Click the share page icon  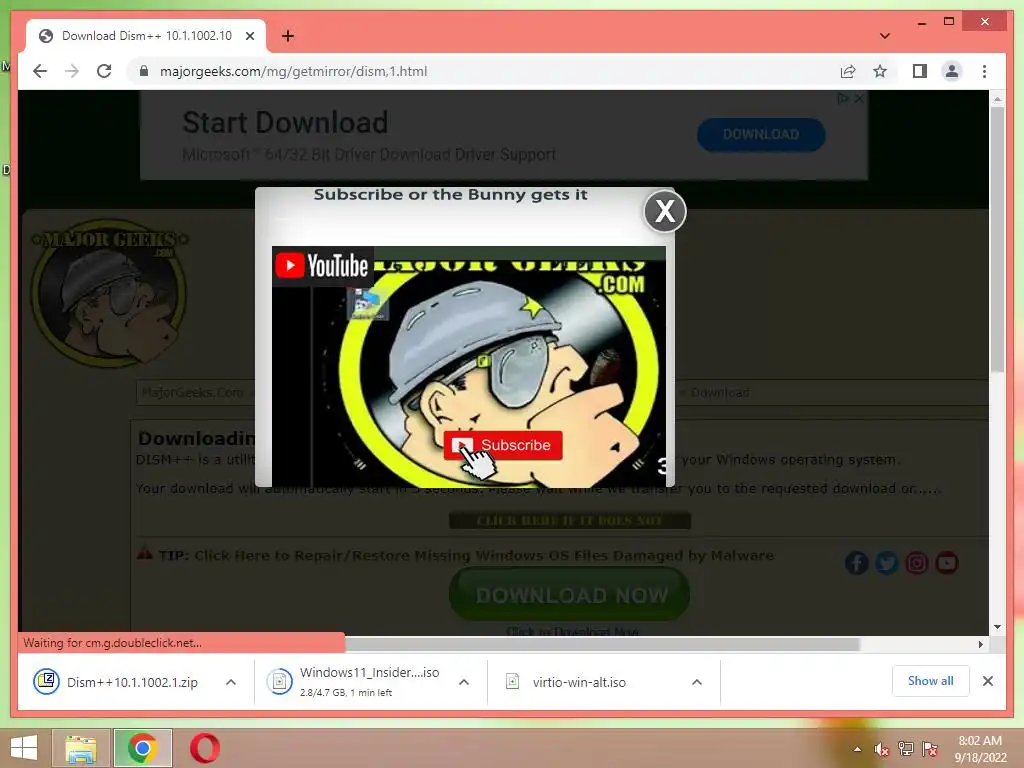click(x=848, y=72)
